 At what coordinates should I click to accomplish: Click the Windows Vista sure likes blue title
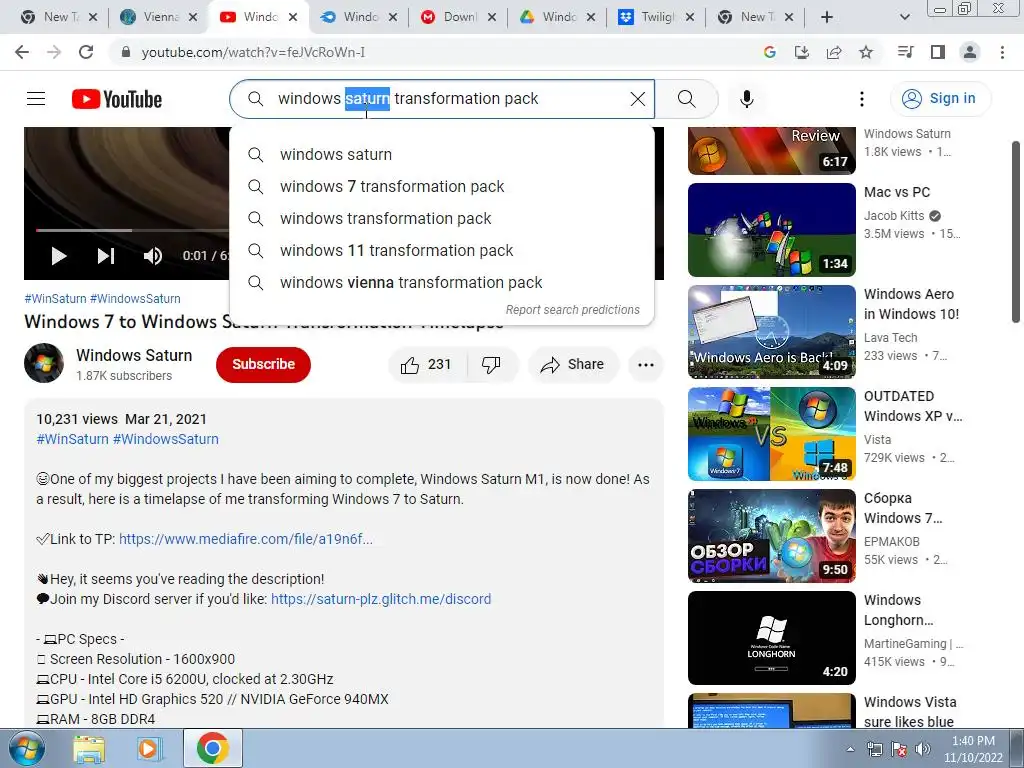click(910, 712)
